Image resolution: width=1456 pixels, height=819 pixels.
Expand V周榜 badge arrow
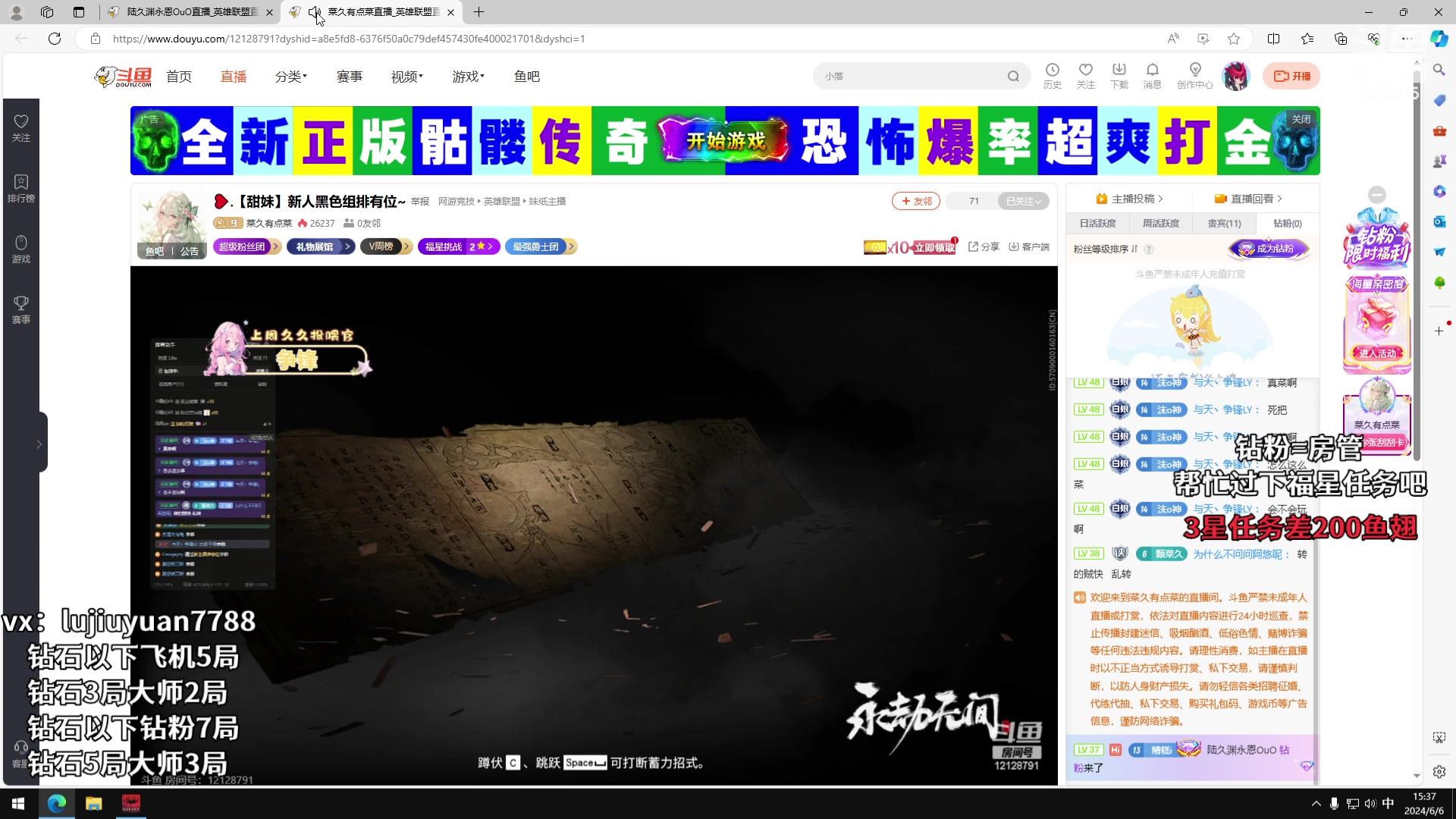tap(406, 246)
